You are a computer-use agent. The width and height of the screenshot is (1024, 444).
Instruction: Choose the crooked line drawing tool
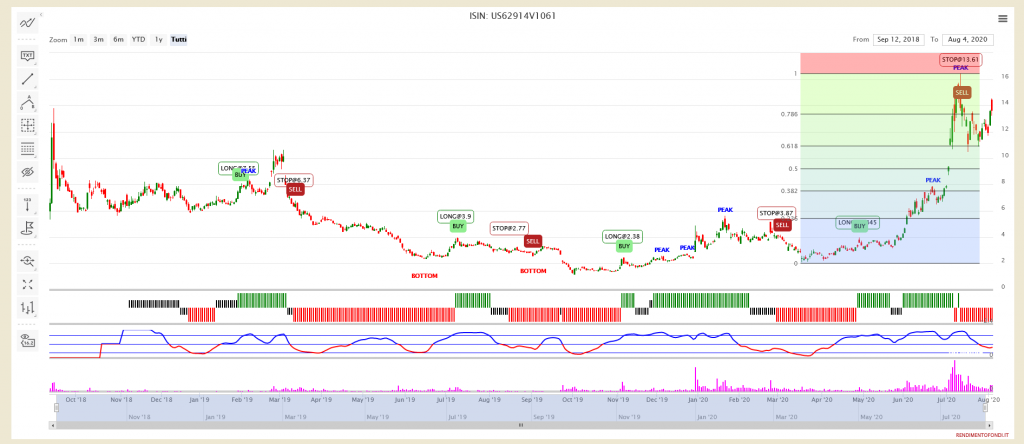(x=28, y=102)
